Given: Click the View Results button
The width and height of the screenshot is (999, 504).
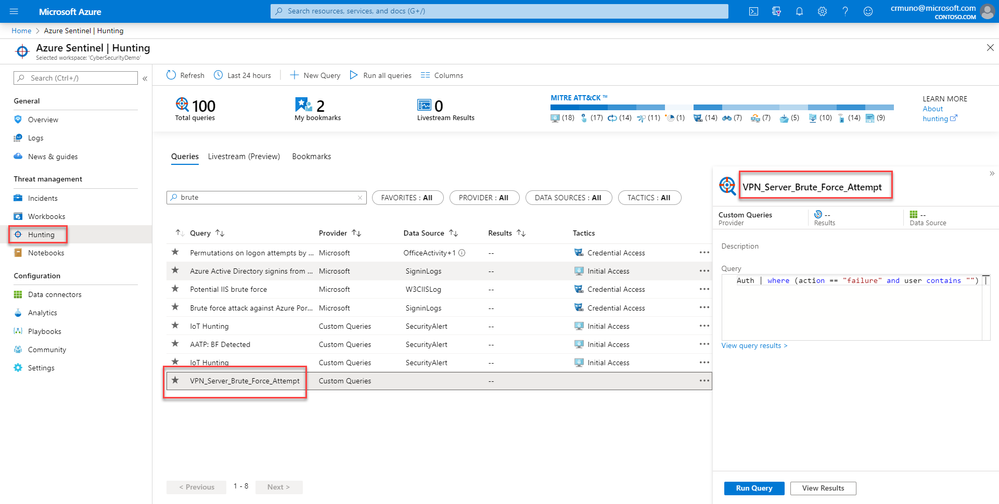Looking at the screenshot, I should coord(823,488).
